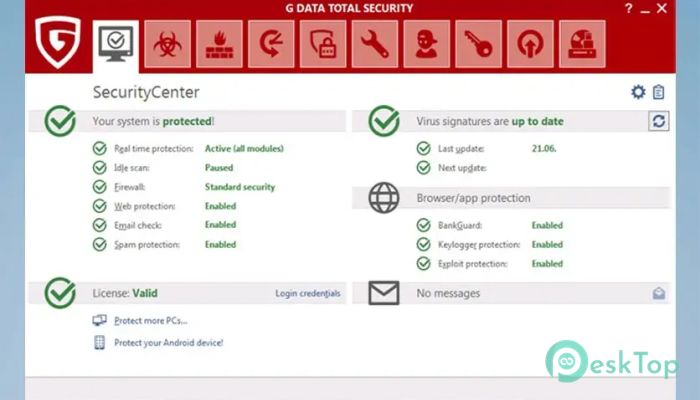Open the Parental controls person tab

(426, 44)
